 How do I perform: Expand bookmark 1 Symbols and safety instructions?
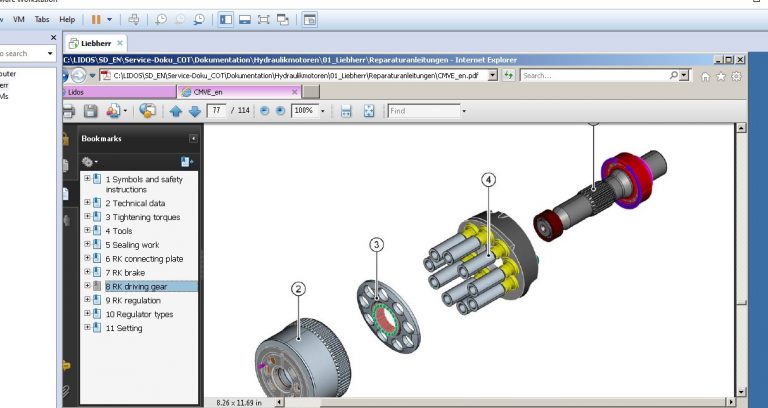[87, 178]
